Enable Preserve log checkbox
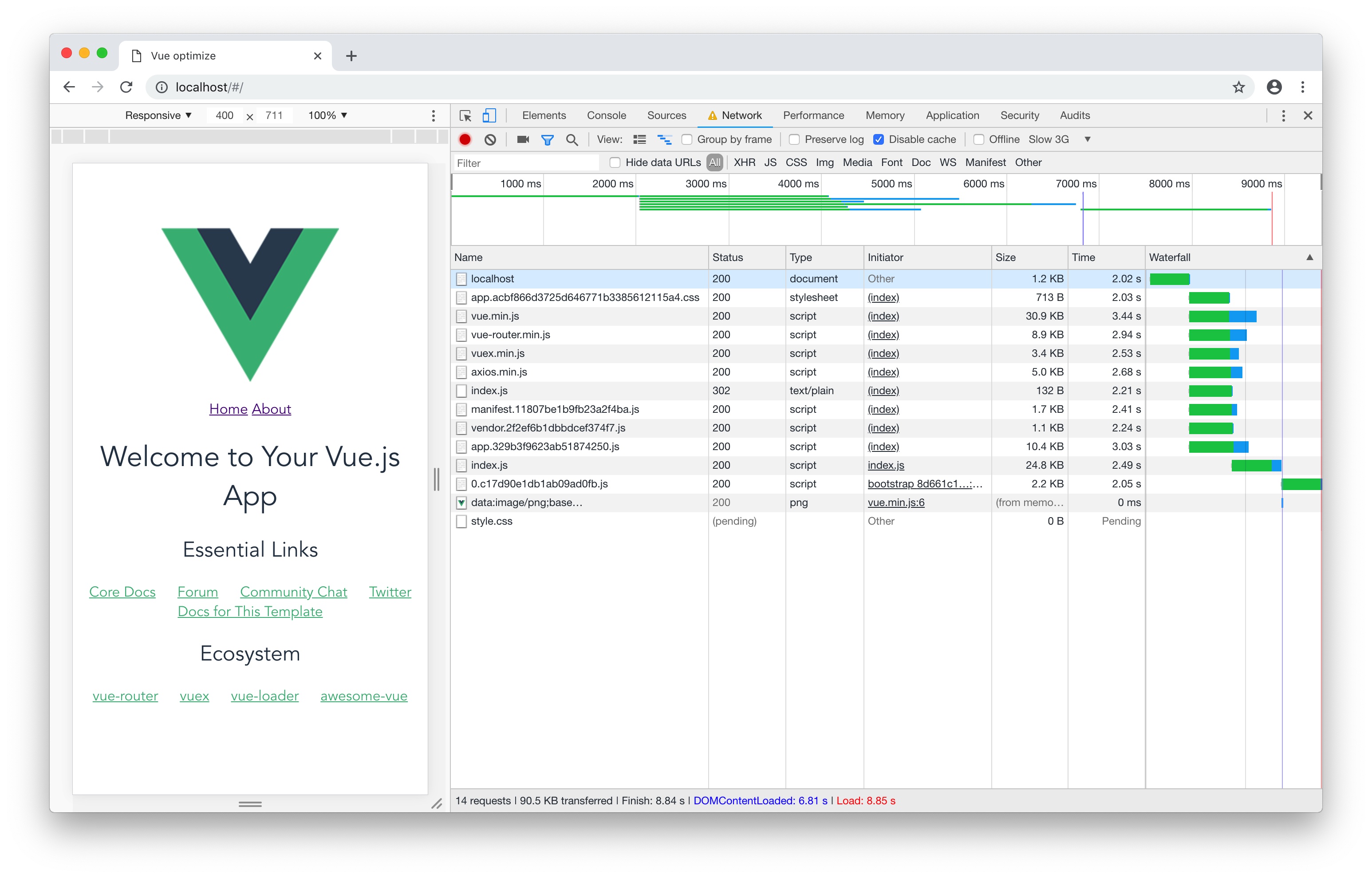 [794, 140]
